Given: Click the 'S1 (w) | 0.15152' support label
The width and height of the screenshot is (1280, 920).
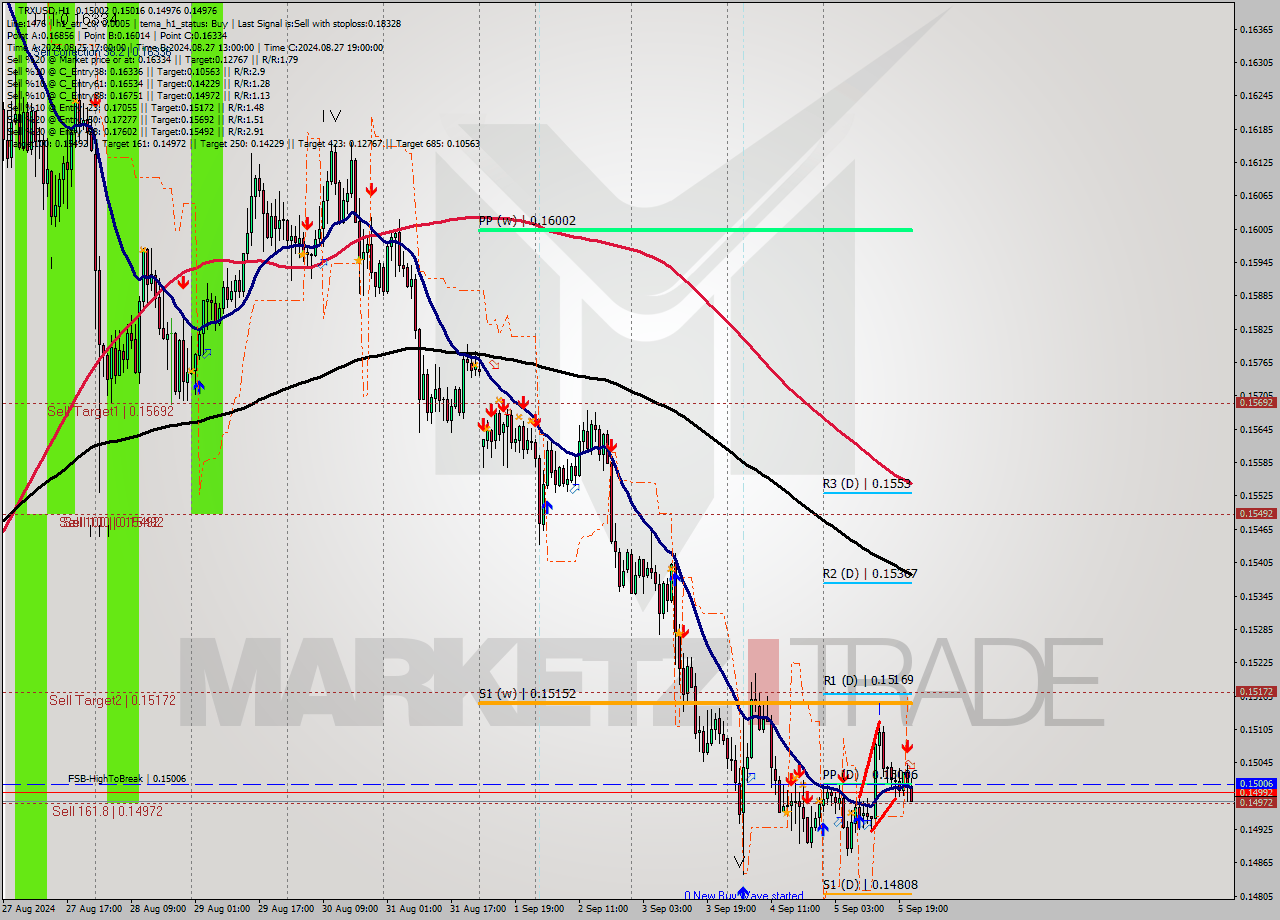Looking at the screenshot, I should click(x=527, y=693).
